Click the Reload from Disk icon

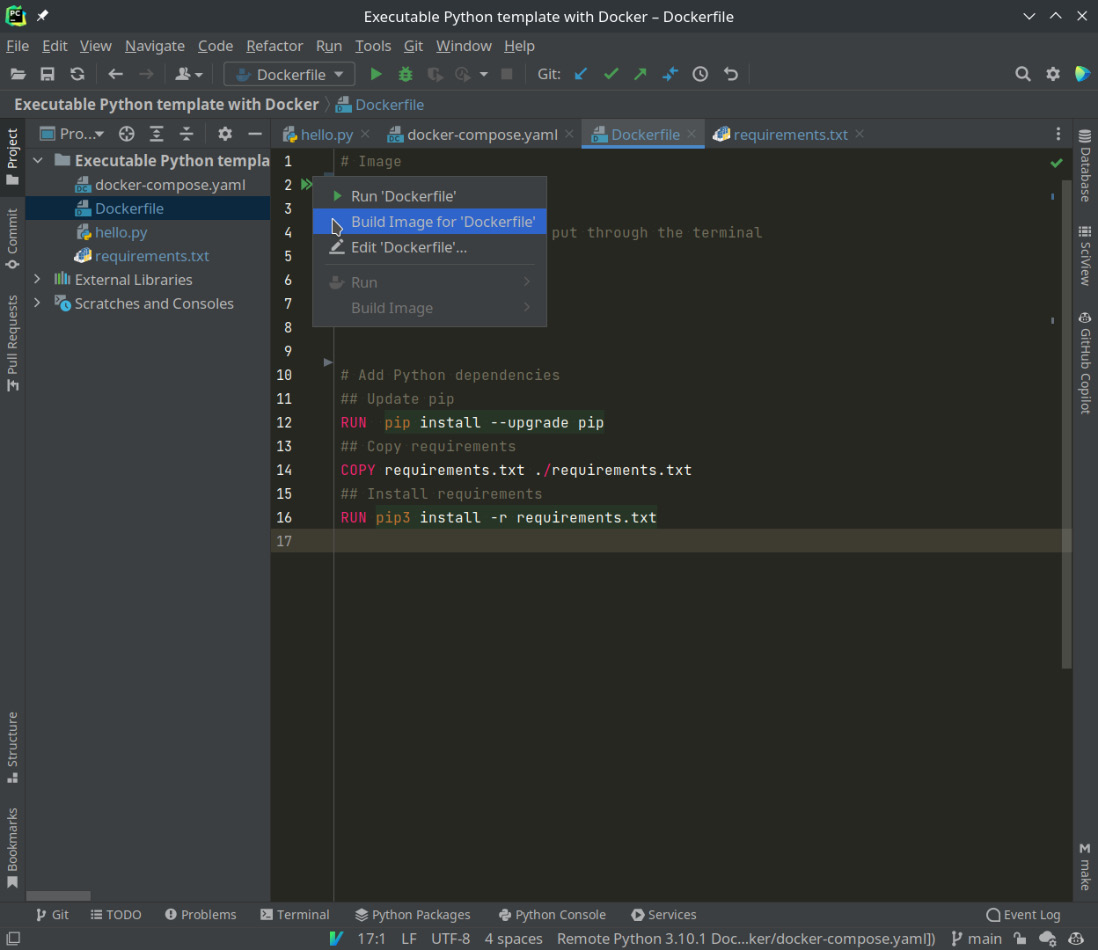(77, 74)
